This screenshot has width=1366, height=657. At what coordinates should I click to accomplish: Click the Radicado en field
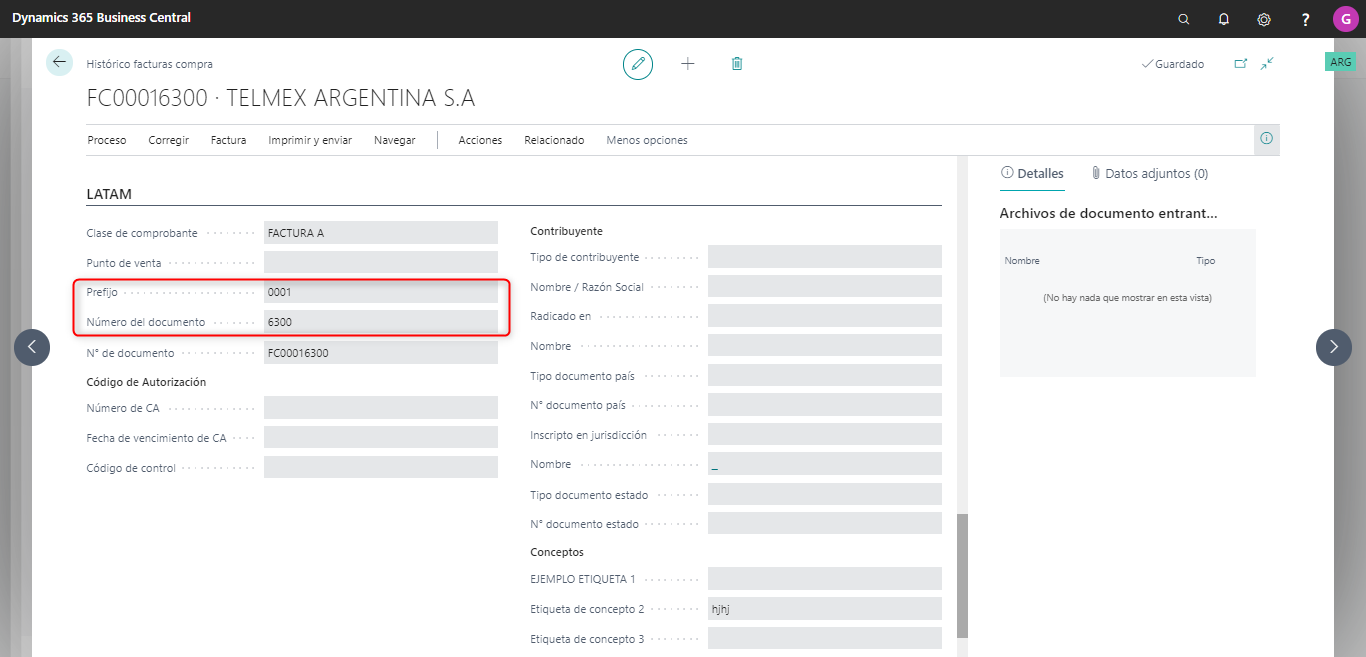point(825,316)
